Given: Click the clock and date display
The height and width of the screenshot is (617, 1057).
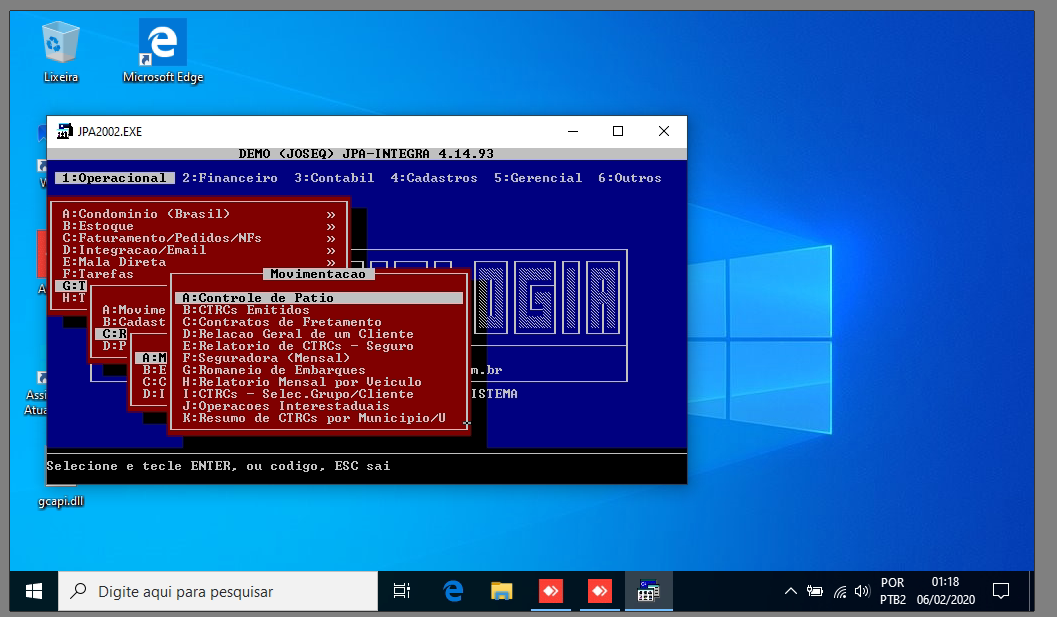Looking at the screenshot, I should tap(945, 591).
